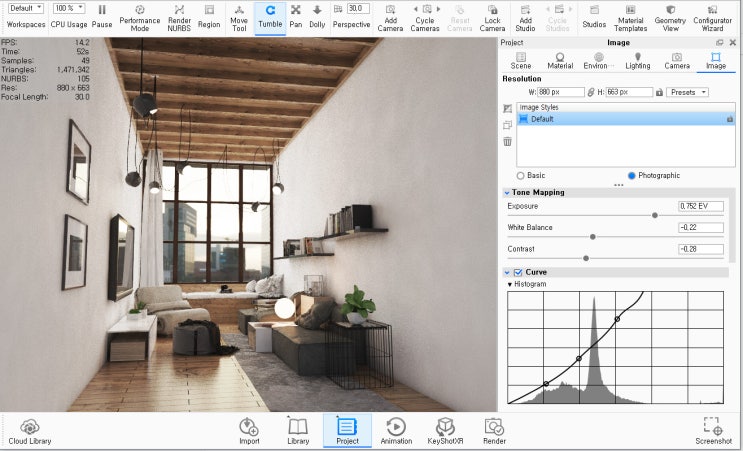The width and height of the screenshot is (743, 451).
Task: Click the Render button
Action: [x=494, y=431]
